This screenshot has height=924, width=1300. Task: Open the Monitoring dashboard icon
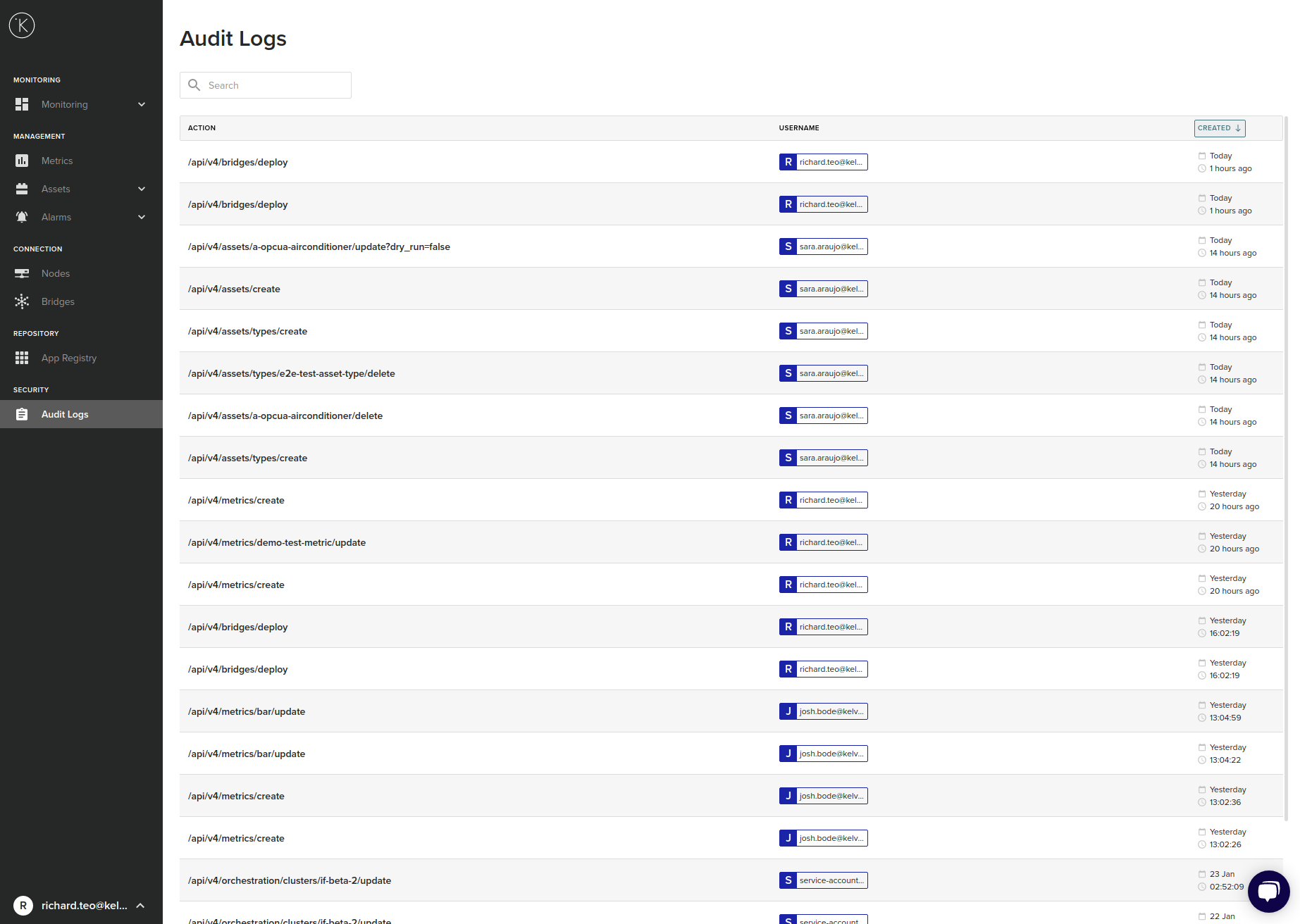22,104
